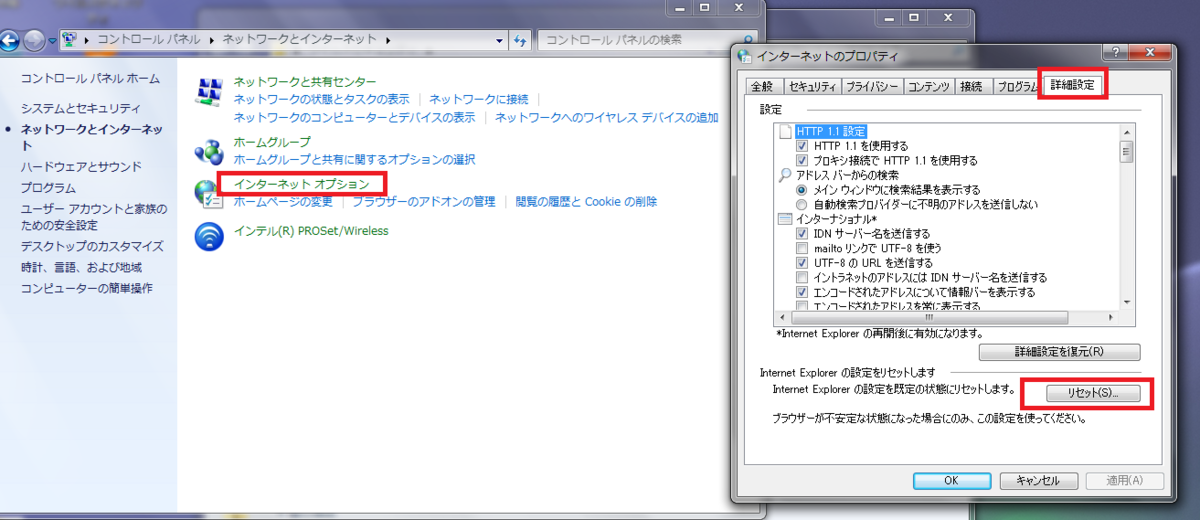Open 'プログラム' sidebar category
The image size is (1200, 520).
48,188
